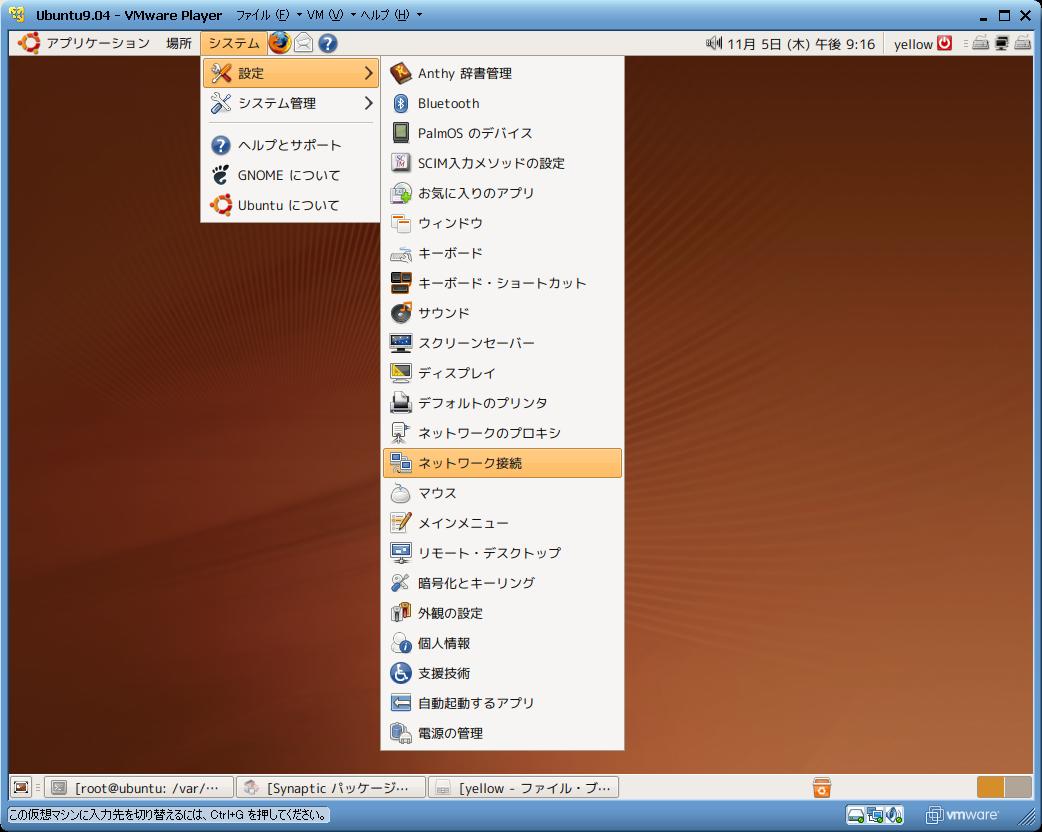Screen dimensions: 1042x832
Task: Switch to the second gray workspace
Action: 1018,787
